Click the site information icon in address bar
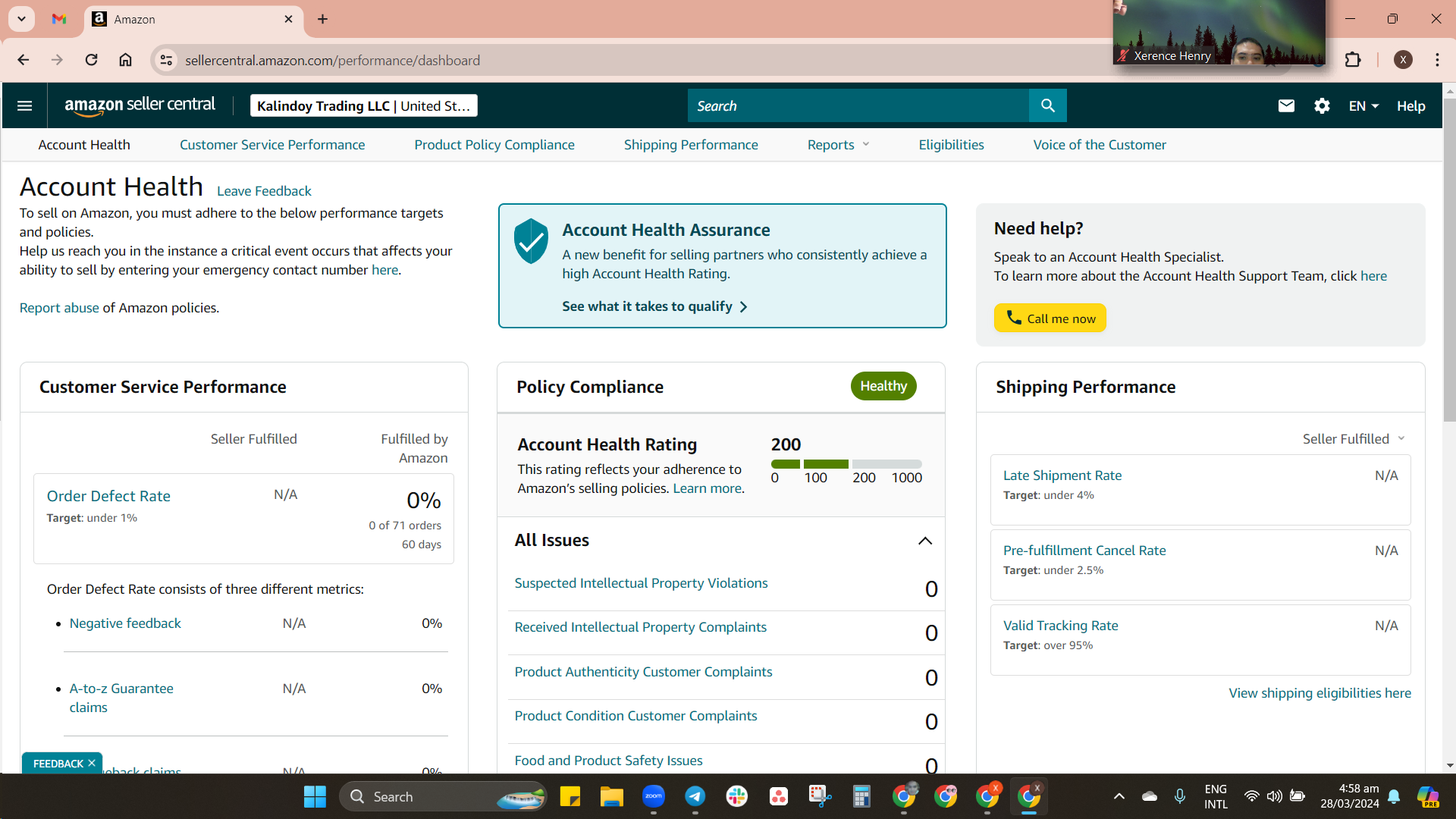Viewport: 1456px width, 819px height. click(166, 60)
